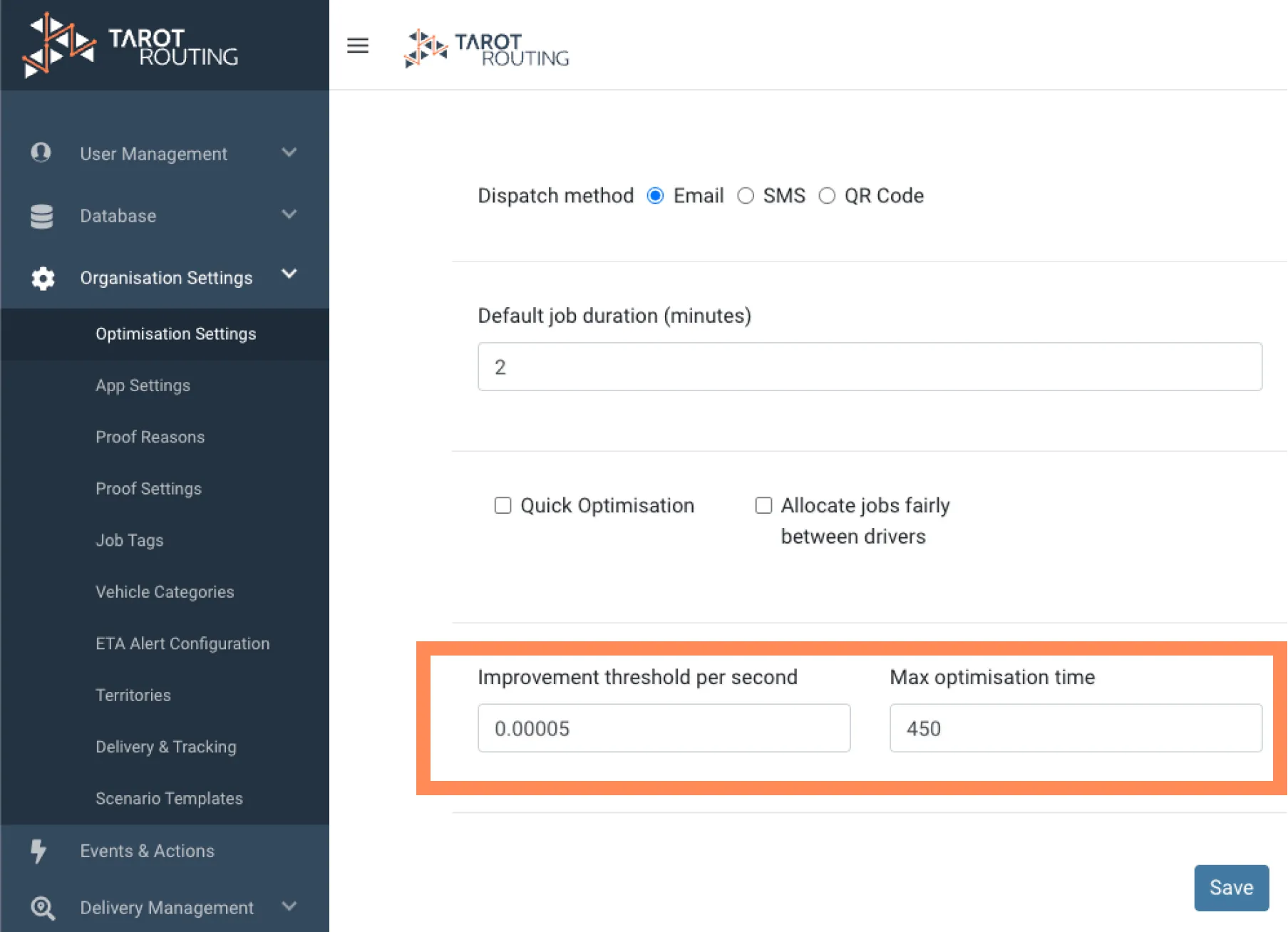Select SMS dispatch method
Image resolution: width=1288 pixels, height=932 pixels.
tap(746, 196)
